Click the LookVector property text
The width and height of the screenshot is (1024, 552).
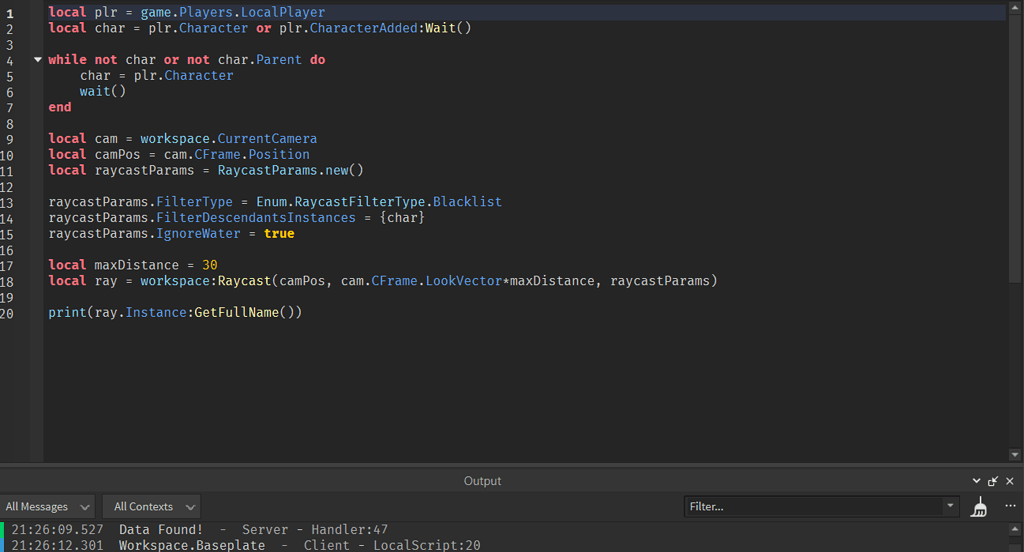(x=464, y=280)
